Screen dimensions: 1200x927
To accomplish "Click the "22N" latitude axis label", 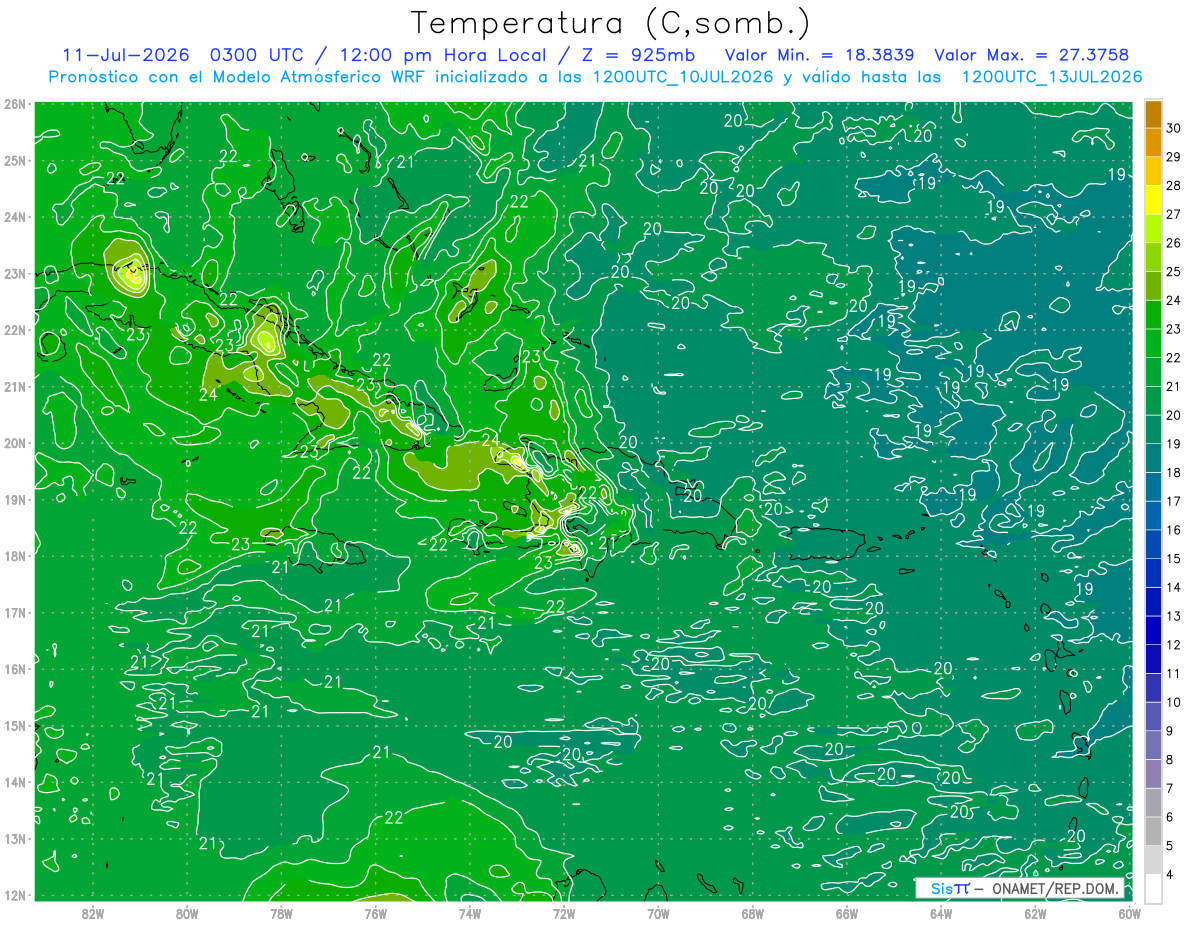I will tap(14, 330).
